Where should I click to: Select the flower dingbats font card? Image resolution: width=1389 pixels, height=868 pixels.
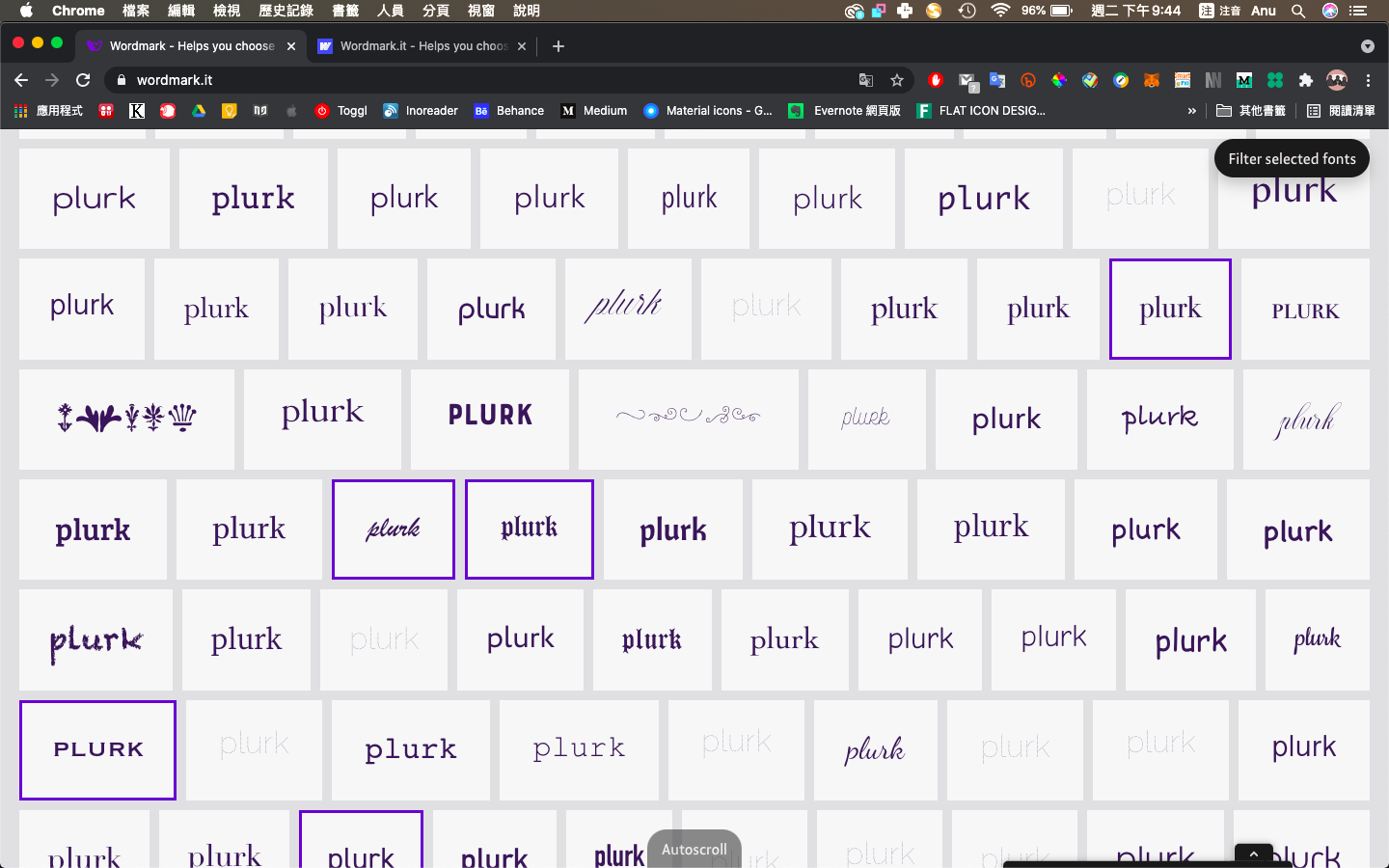[x=126, y=420]
